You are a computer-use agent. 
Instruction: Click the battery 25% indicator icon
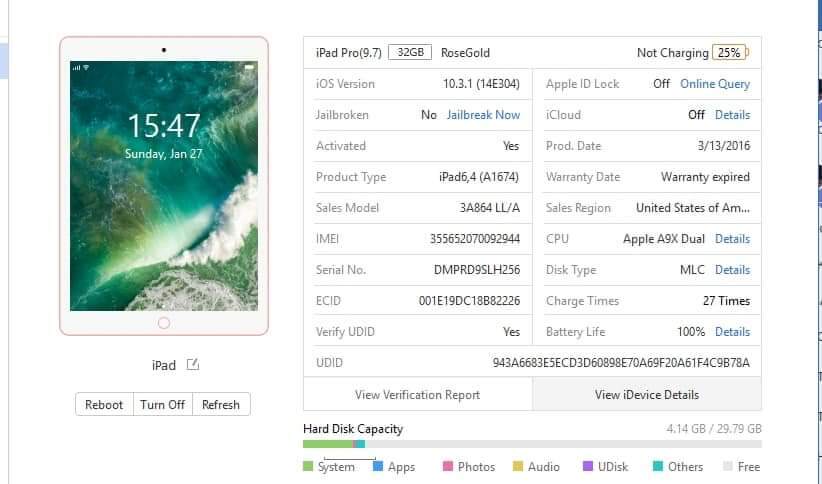(x=729, y=53)
